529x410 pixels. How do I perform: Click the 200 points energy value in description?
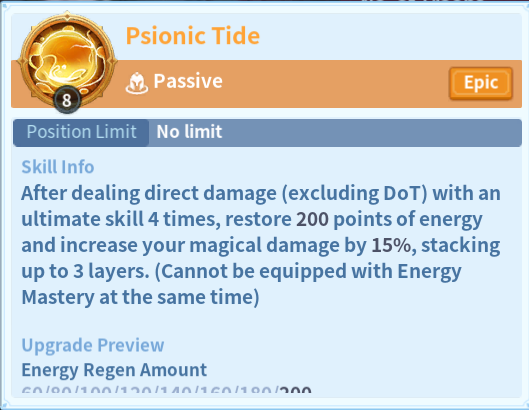click(312, 219)
